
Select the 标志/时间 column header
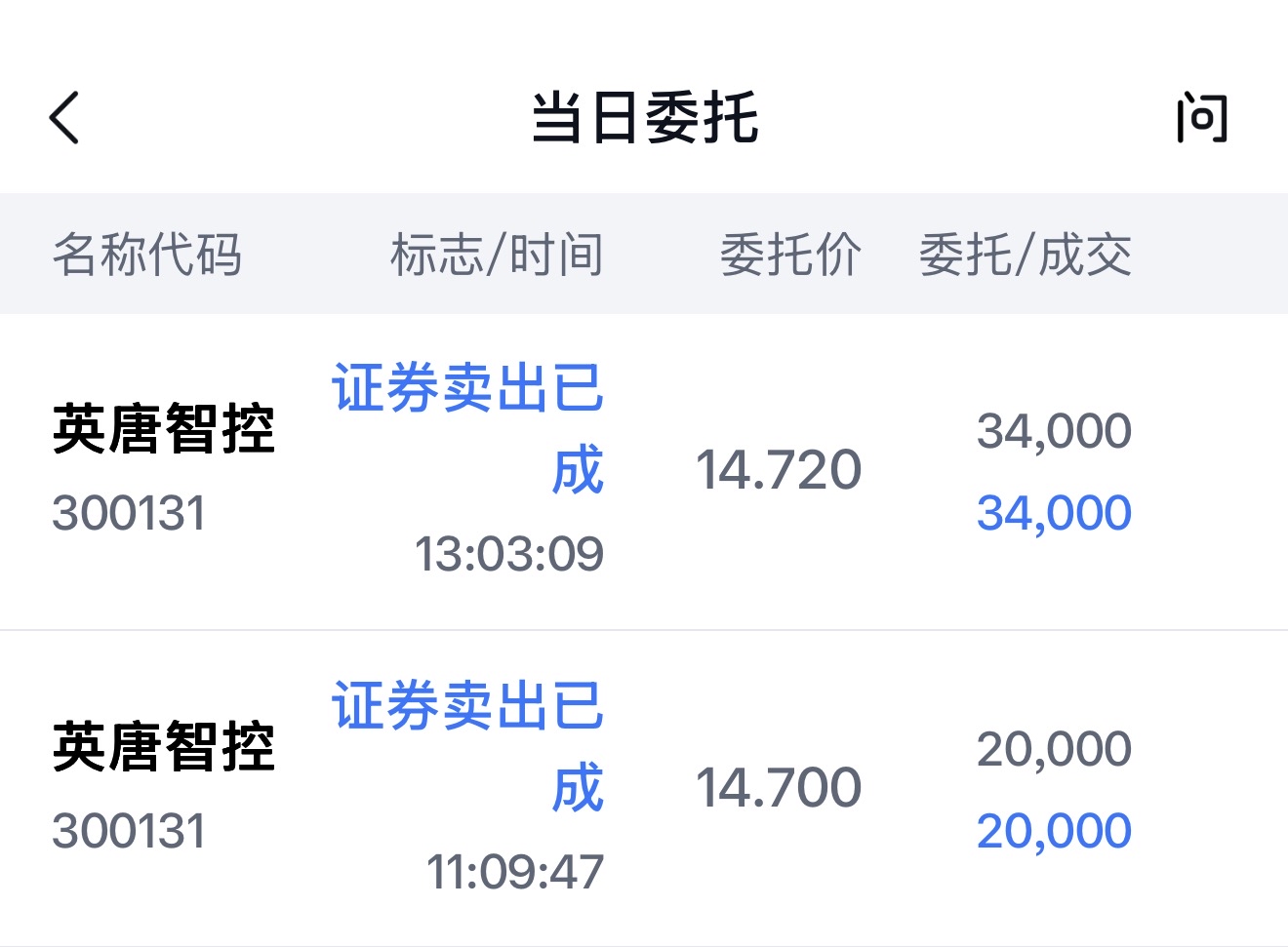(497, 255)
